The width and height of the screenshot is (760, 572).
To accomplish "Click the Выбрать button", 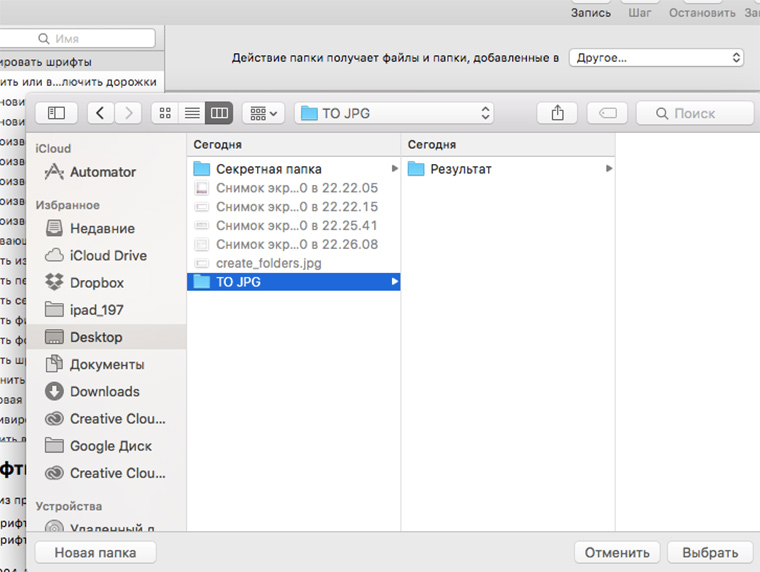I will pyautogui.click(x=710, y=553).
